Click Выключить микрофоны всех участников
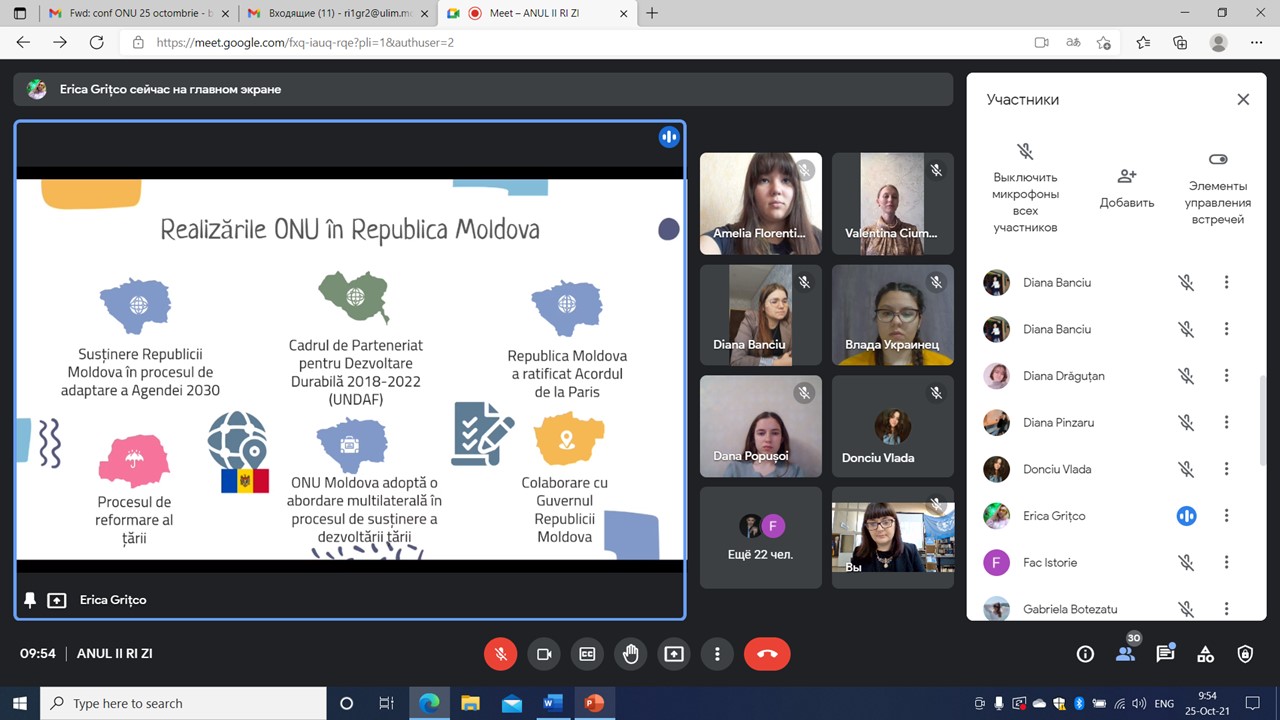The width and height of the screenshot is (1280, 720). coord(1025,188)
